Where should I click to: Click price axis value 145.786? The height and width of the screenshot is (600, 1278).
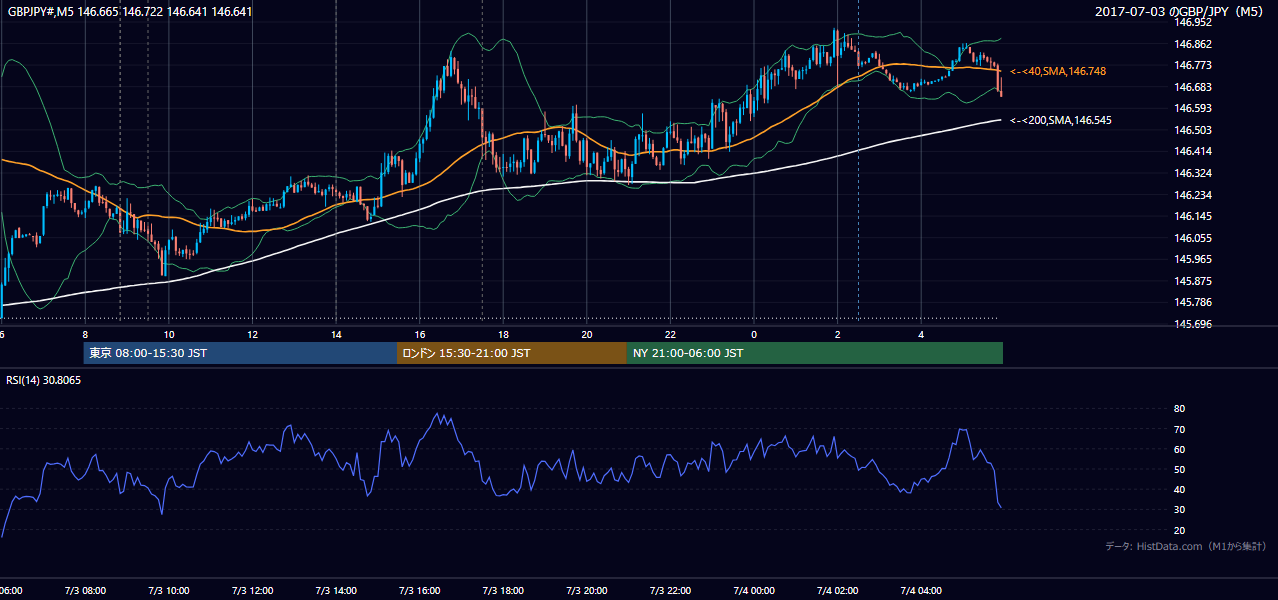tap(1192, 302)
